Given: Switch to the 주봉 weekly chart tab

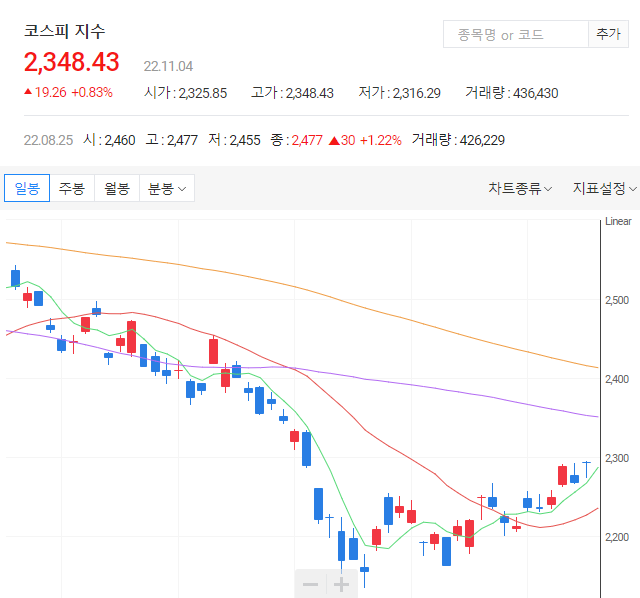Looking at the screenshot, I should 72,188.
